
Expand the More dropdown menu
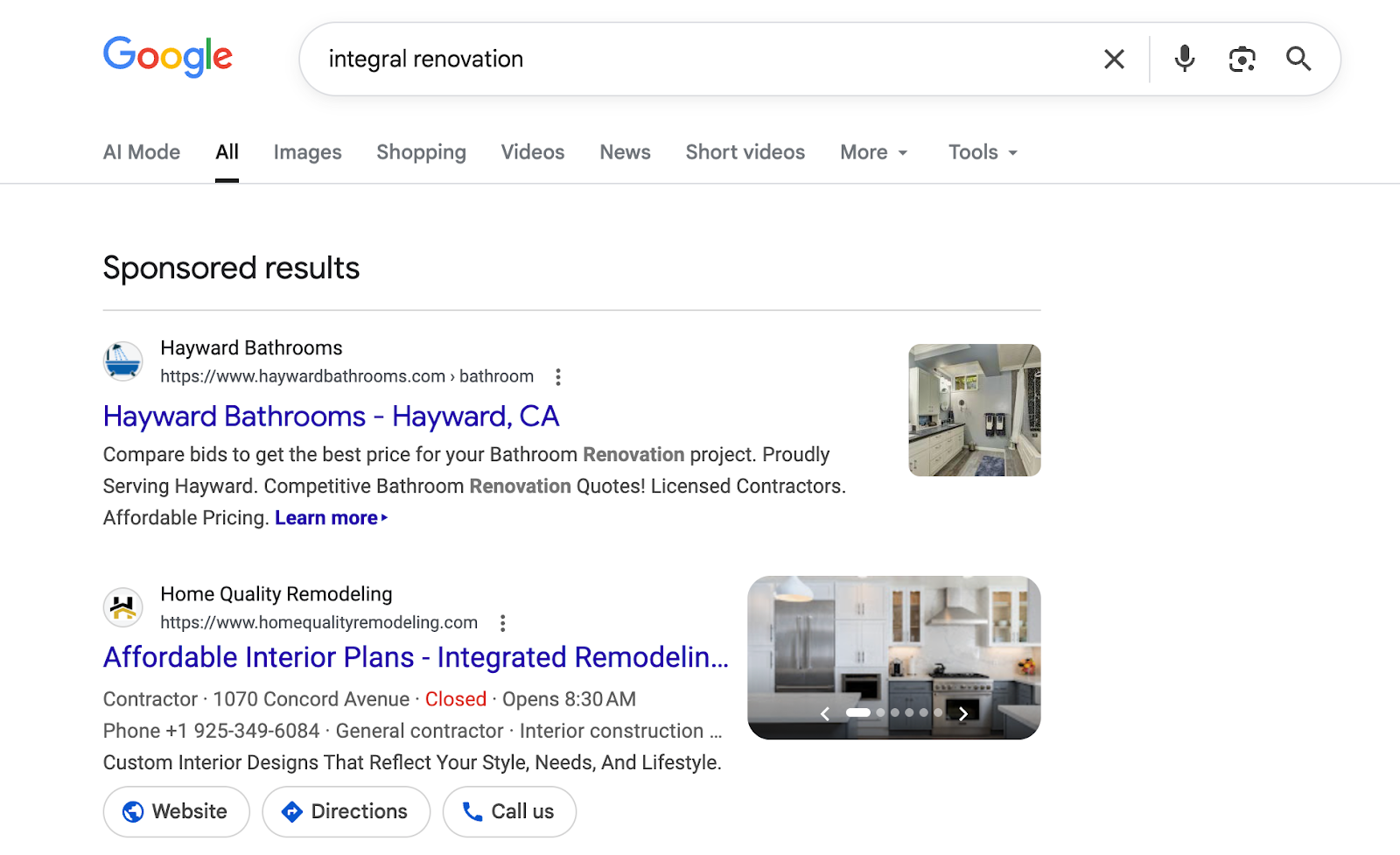coord(874,152)
